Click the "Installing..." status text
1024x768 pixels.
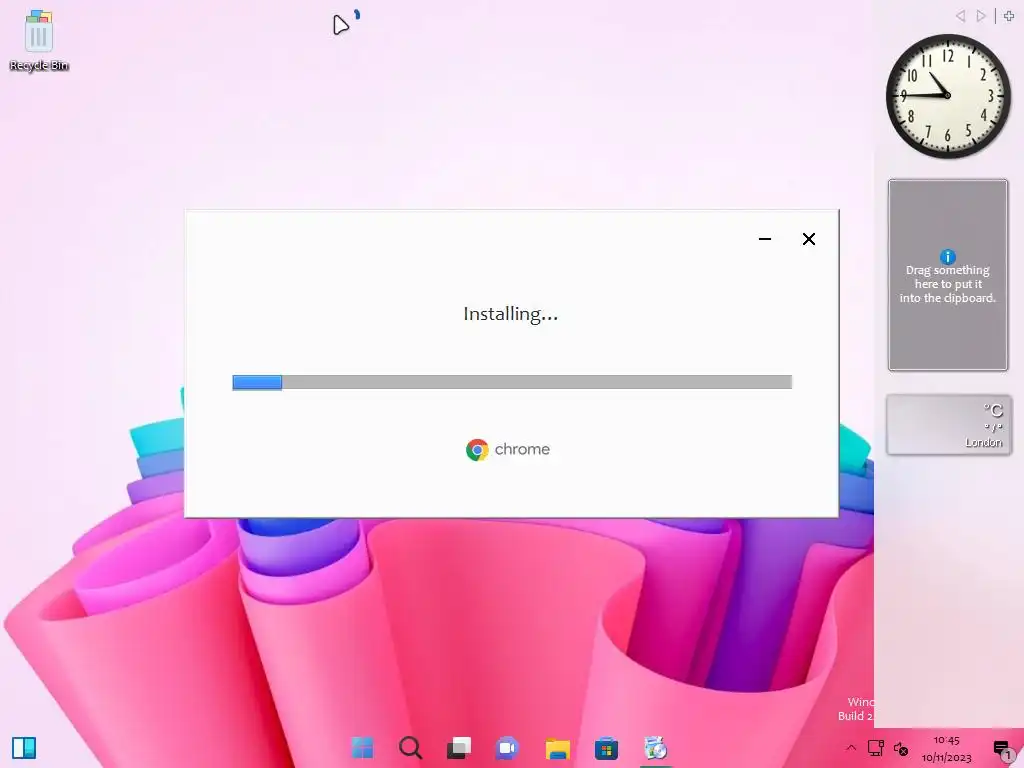click(x=511, y=314)
